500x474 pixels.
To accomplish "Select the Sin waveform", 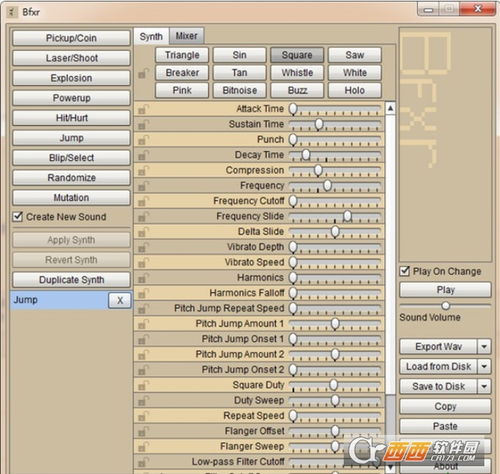I will point(239,55).
